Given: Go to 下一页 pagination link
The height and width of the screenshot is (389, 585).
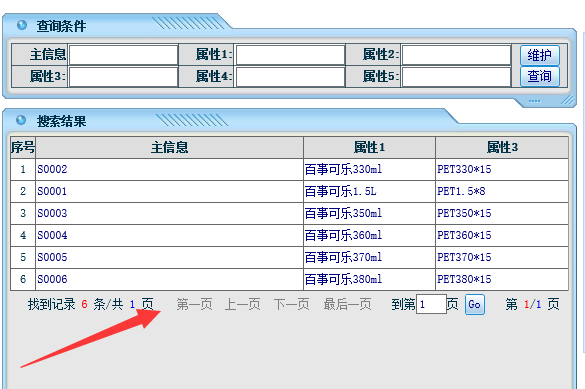Looking at the screenshot, I should click(x=291, y=304).
